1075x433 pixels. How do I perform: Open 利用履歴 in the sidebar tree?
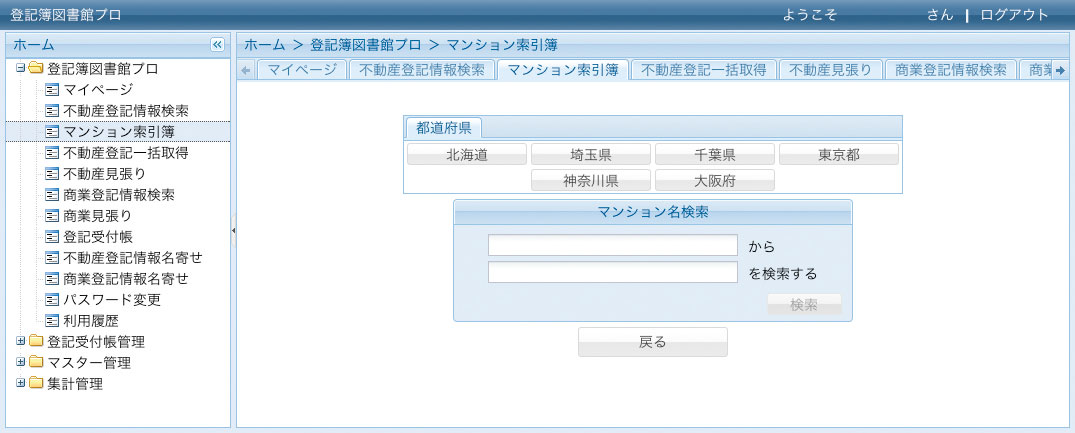(91, 321)
